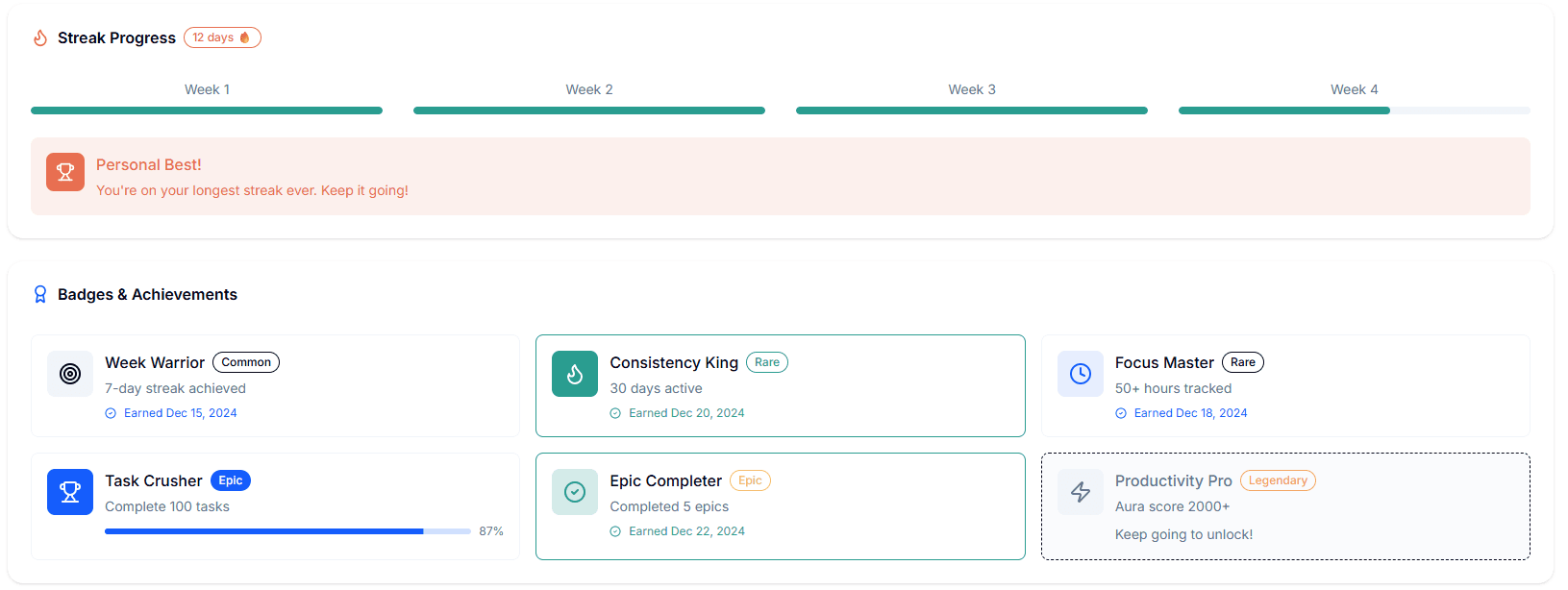Click the Personal Best trophy icon

point(65,172)
